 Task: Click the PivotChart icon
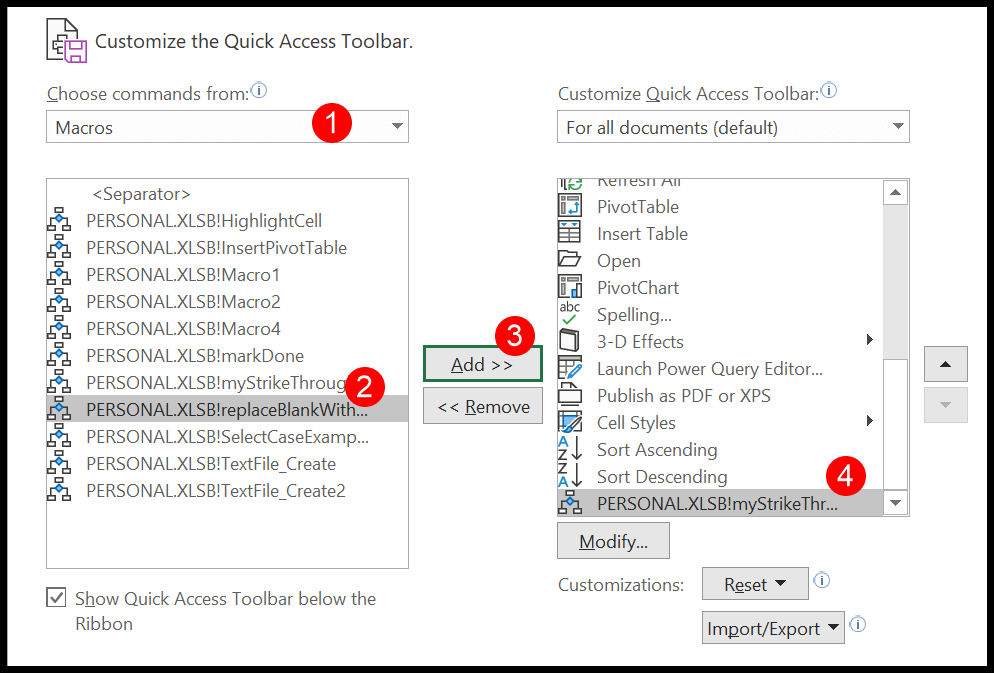[x=569, y=287]
